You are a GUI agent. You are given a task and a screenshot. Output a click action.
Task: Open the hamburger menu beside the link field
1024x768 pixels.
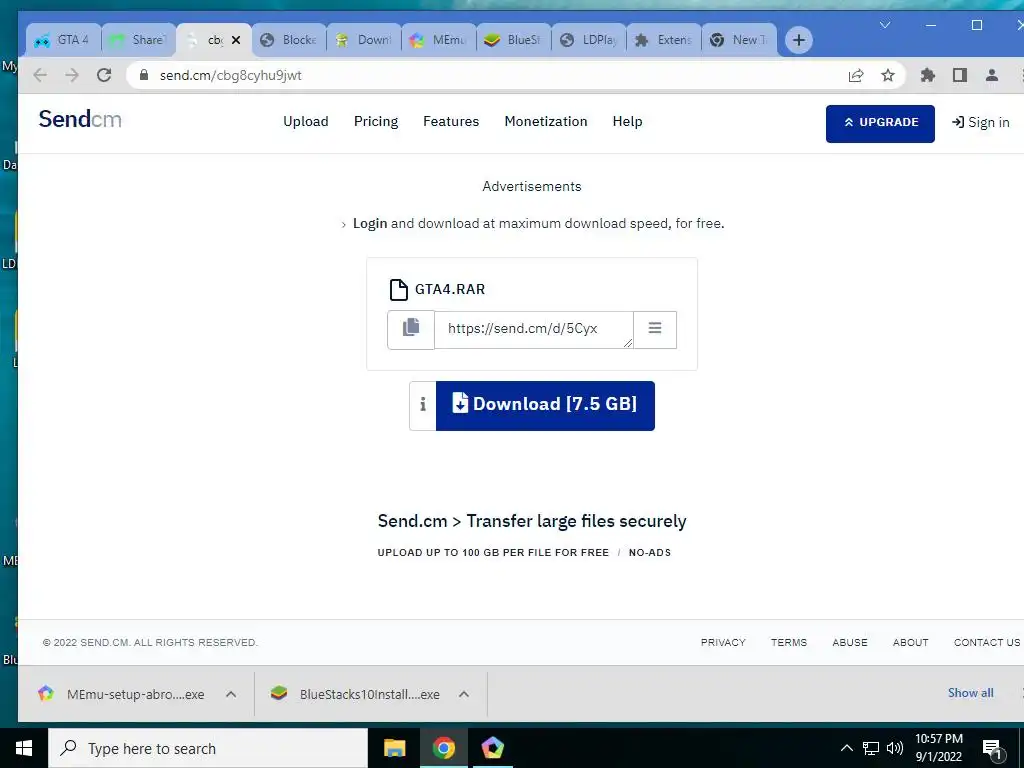pyautogui.click(x=654, y=330)
